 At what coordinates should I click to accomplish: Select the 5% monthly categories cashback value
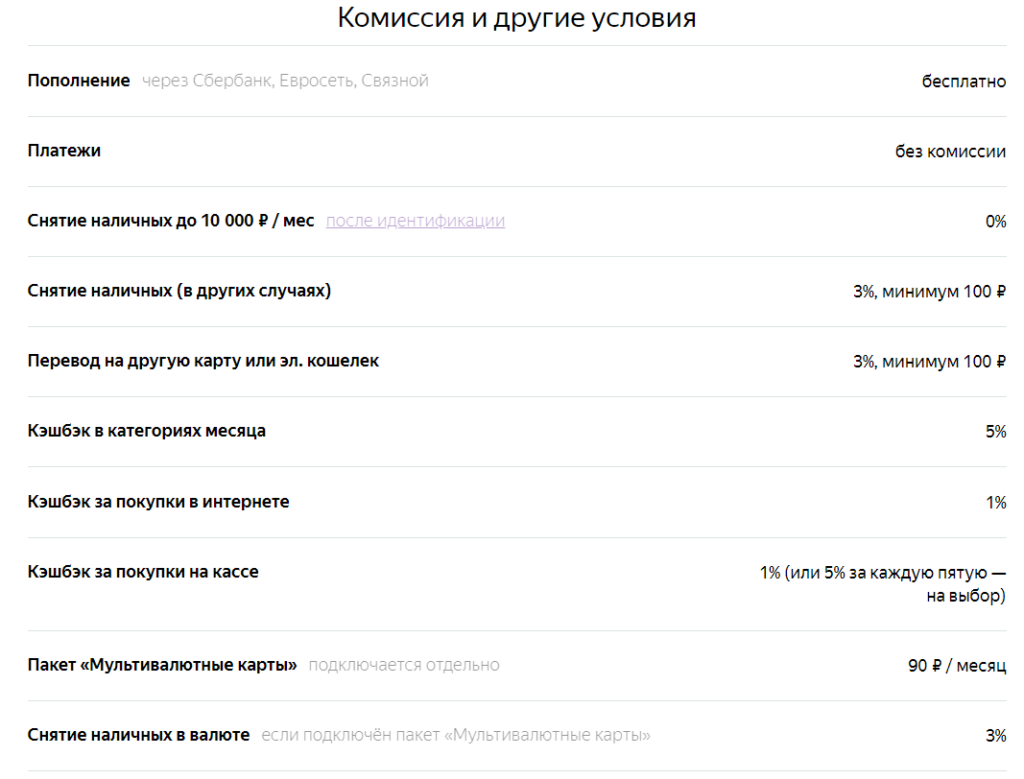pos(995,432)
